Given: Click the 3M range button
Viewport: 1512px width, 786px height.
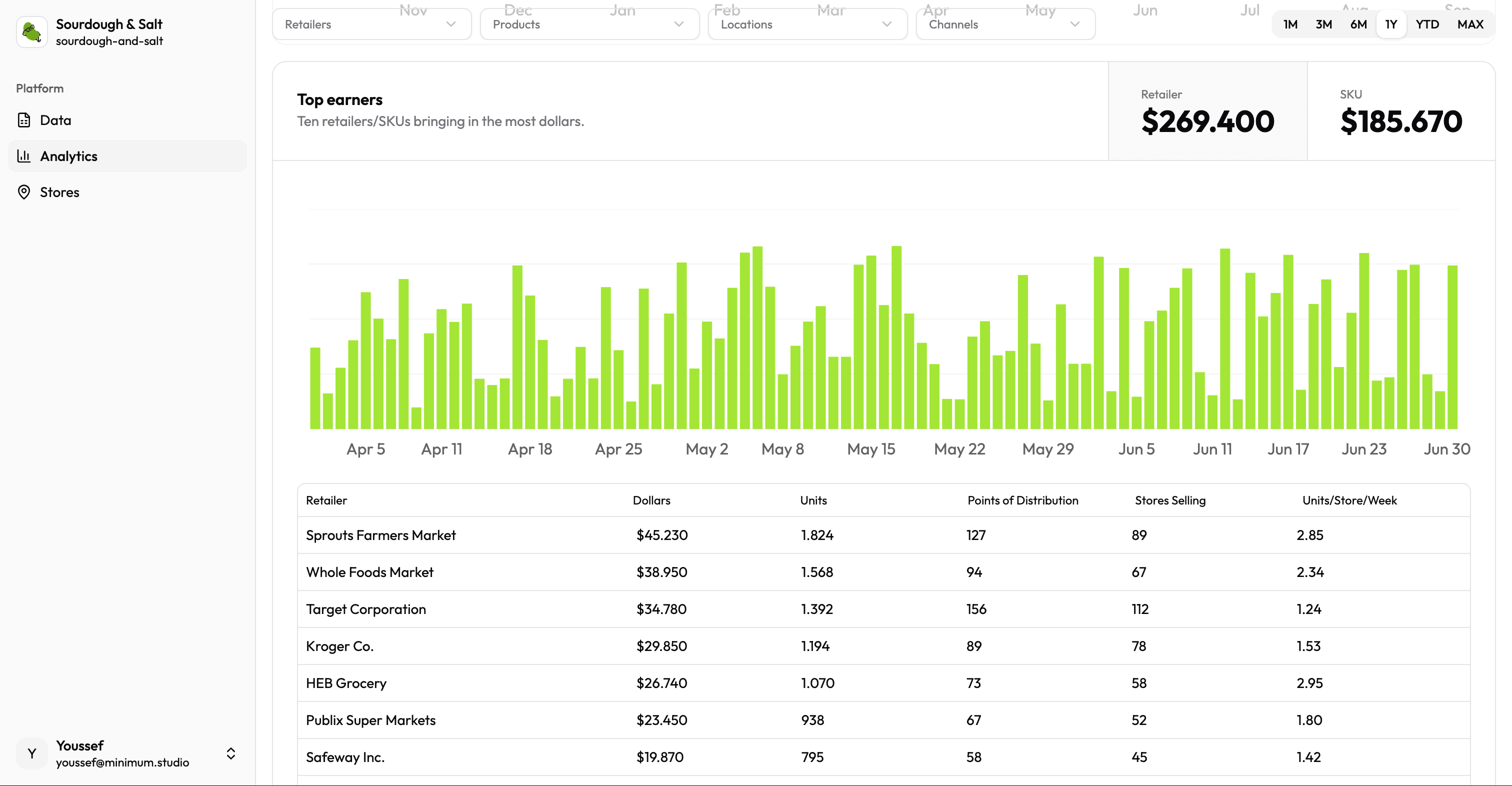Looking at the screenshot, I should click(1324, 24).
